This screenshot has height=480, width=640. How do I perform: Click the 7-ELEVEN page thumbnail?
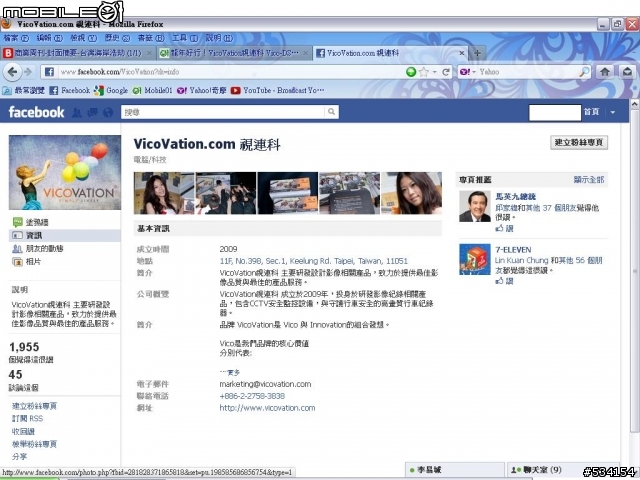pos(475,259)
